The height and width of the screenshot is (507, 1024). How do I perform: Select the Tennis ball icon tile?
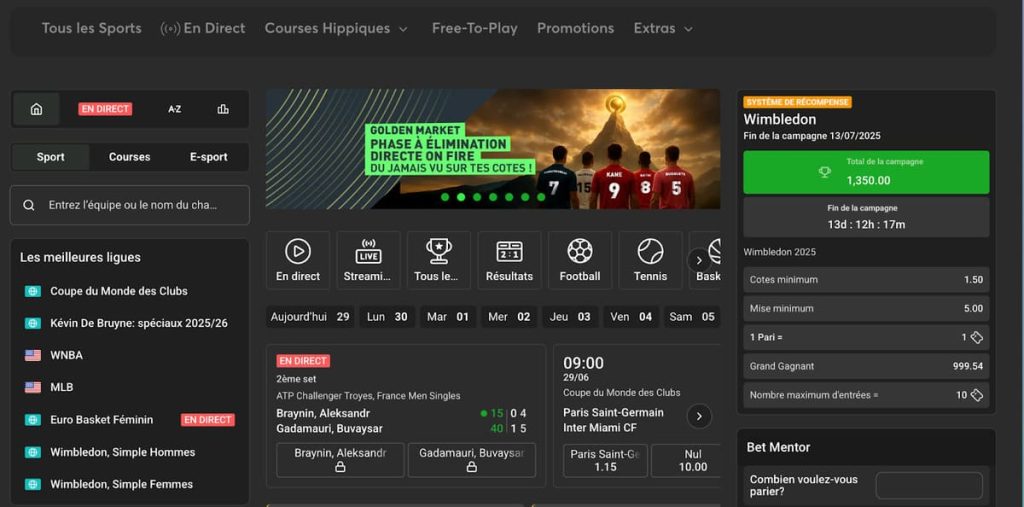pyautogui.click(x=650, y=260)
